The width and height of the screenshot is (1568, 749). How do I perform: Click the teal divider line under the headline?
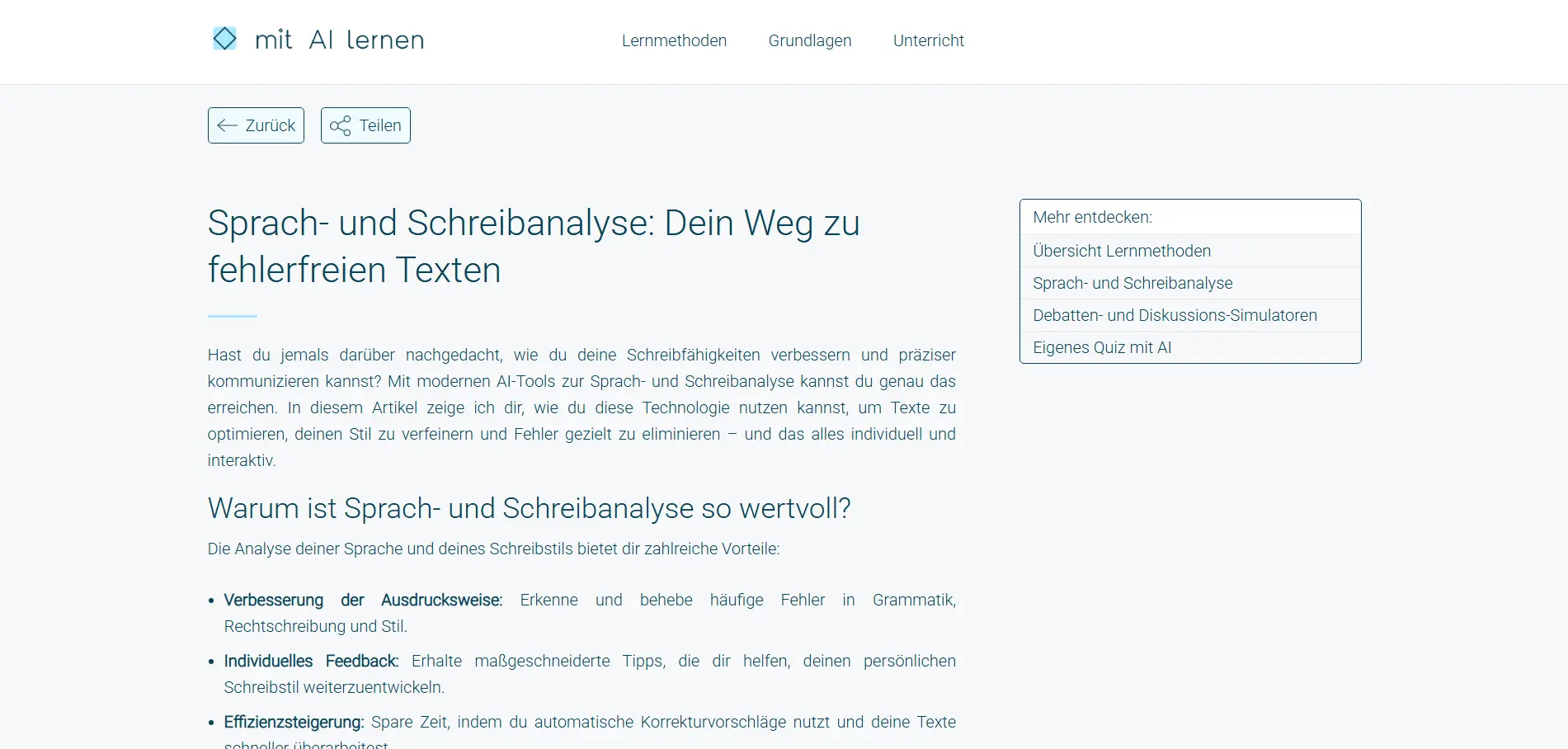(x=232, y=316)
